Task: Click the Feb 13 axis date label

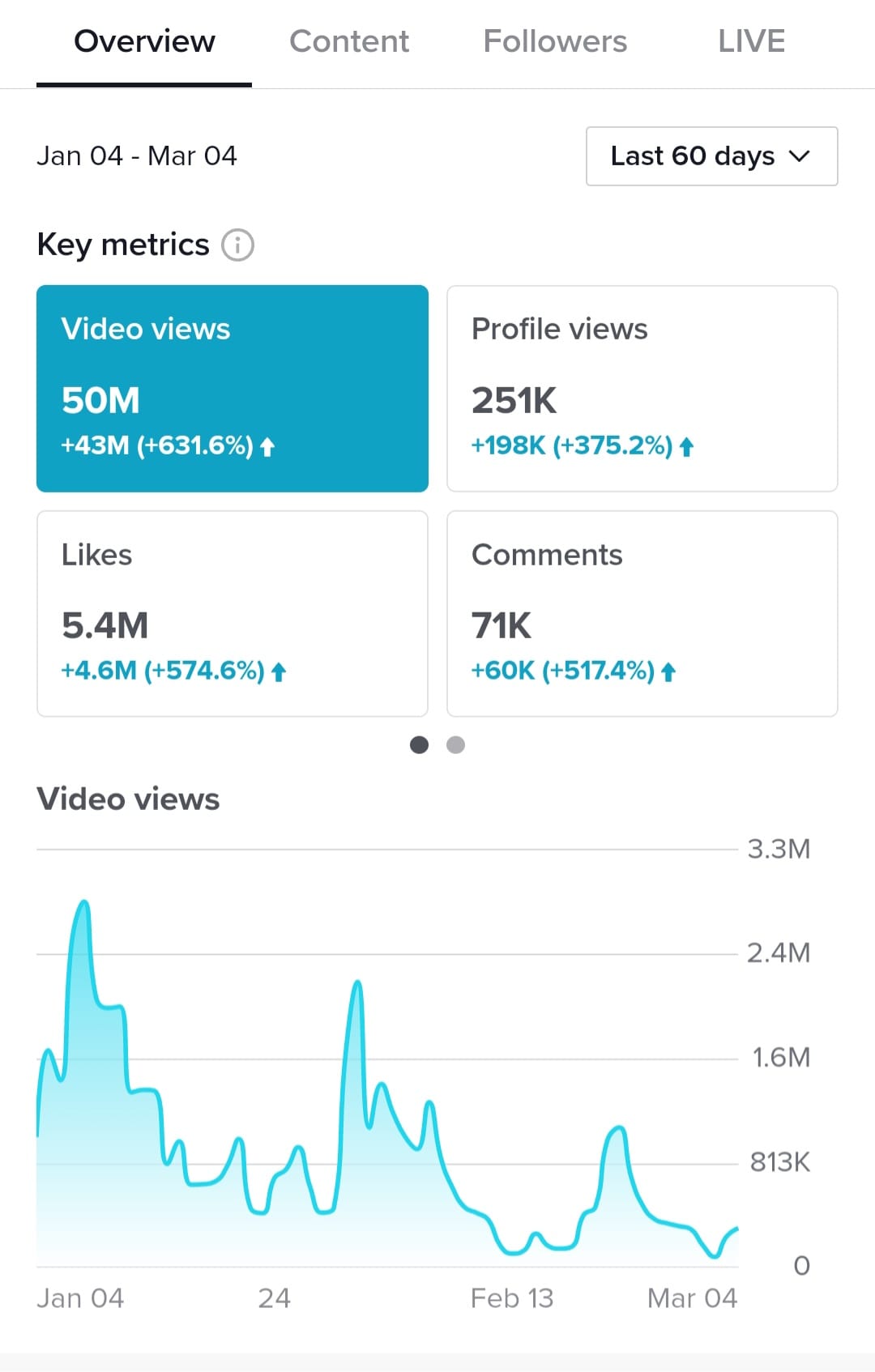Action: (x=512, y=1298)
